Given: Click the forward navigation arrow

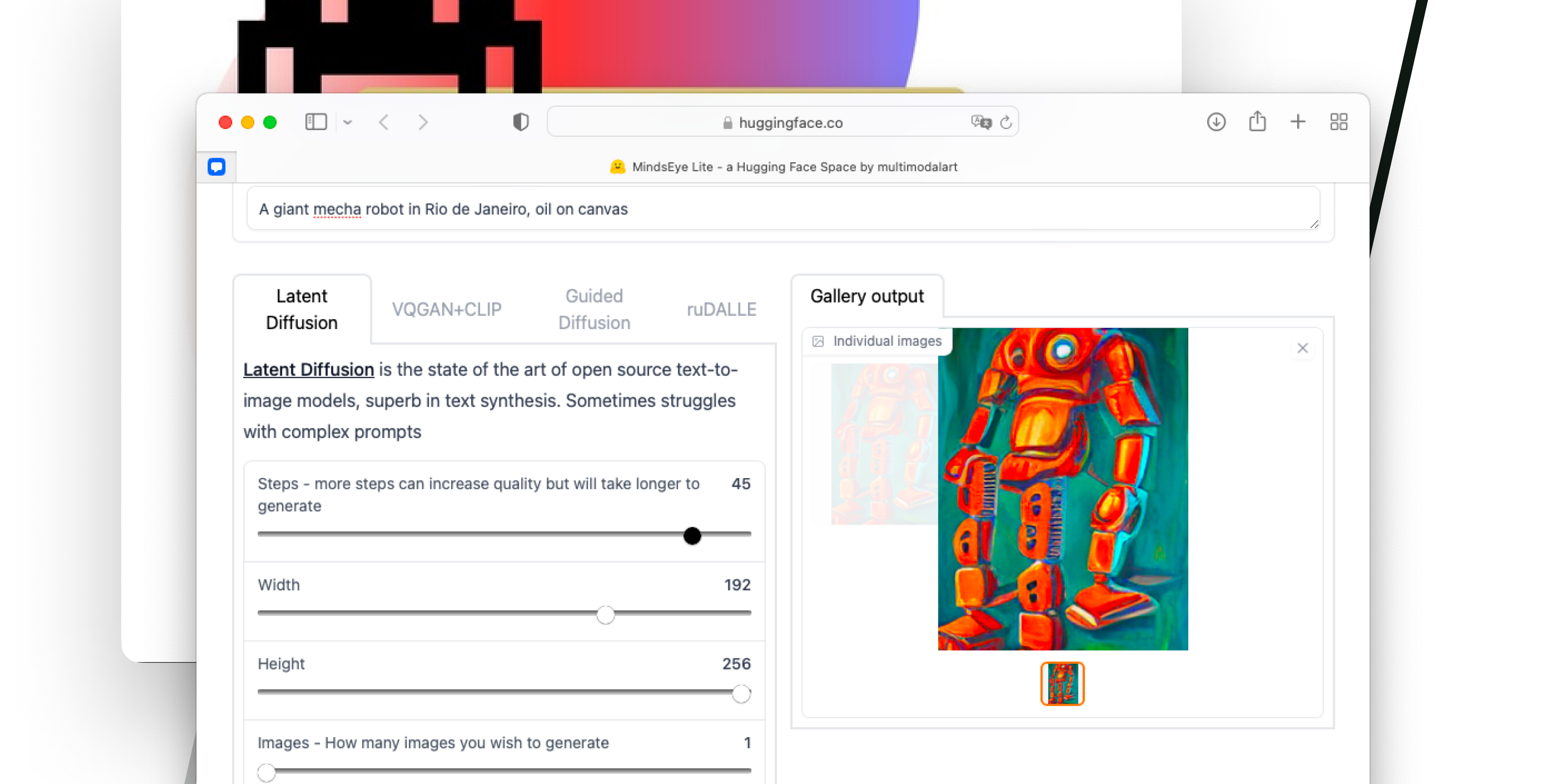Looking at the screenshot, I should pyautogui.click(x=422, y=122).
